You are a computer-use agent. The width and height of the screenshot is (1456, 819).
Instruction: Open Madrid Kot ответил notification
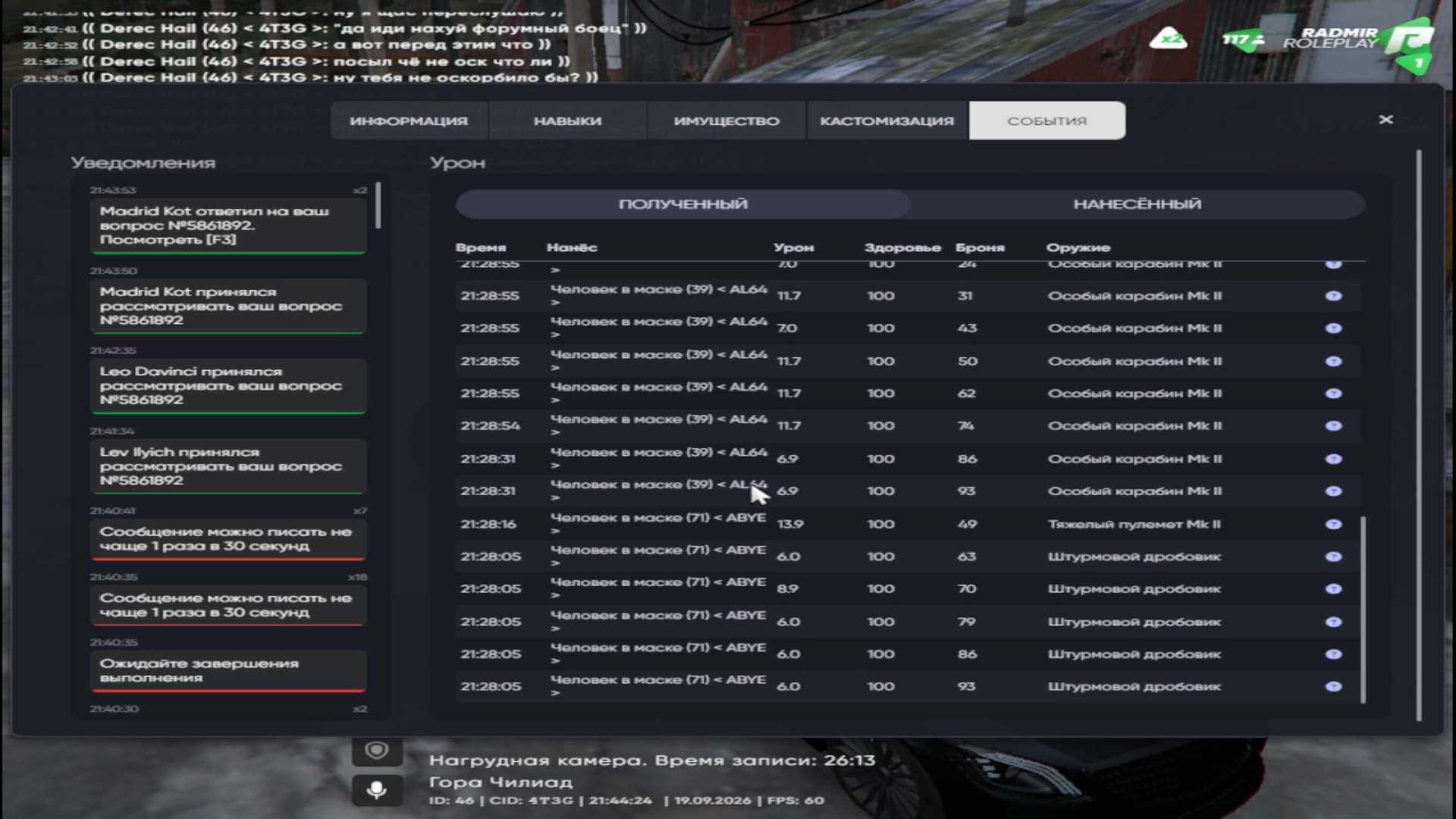228,226
